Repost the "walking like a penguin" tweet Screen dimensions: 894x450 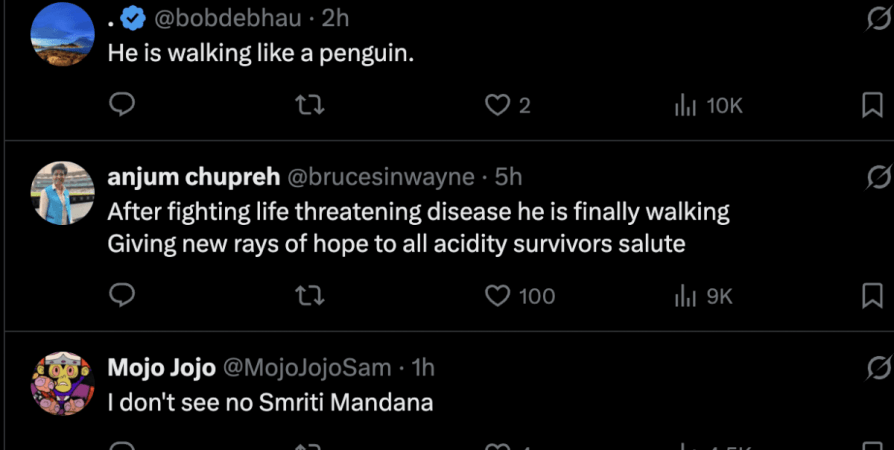pyautogui.click(x=312, y=105)
